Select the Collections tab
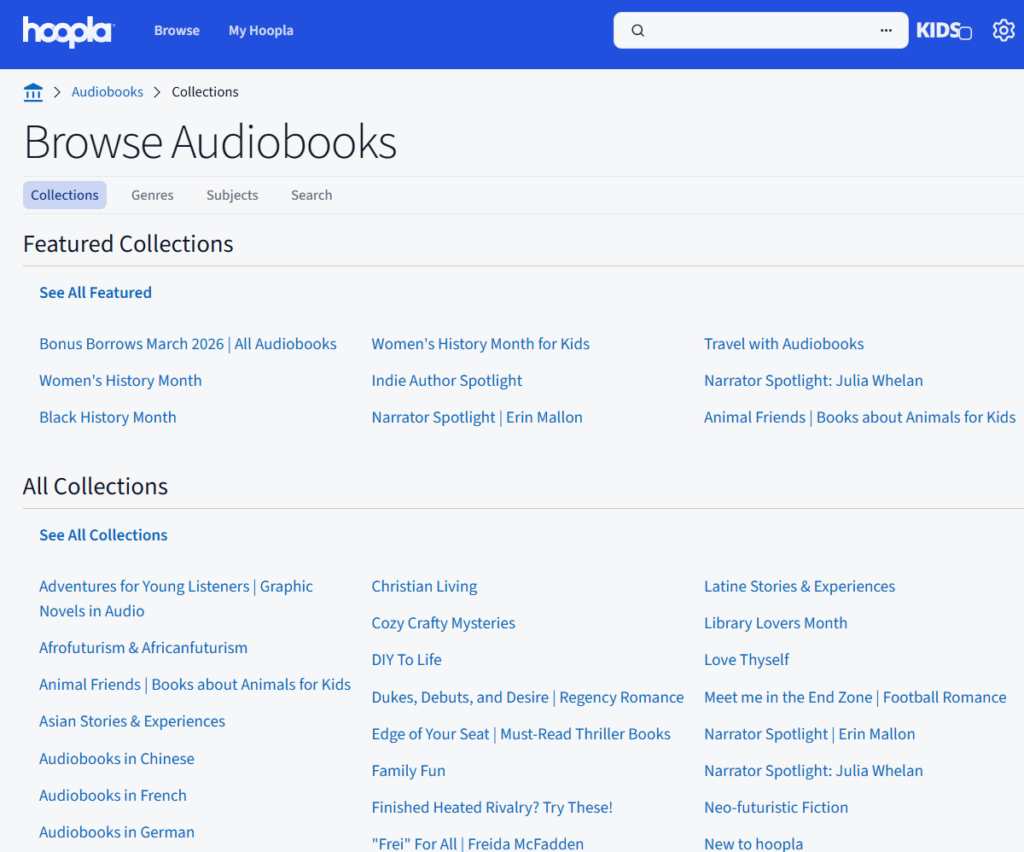This screenshot has width=1024, height=852. 64,195
